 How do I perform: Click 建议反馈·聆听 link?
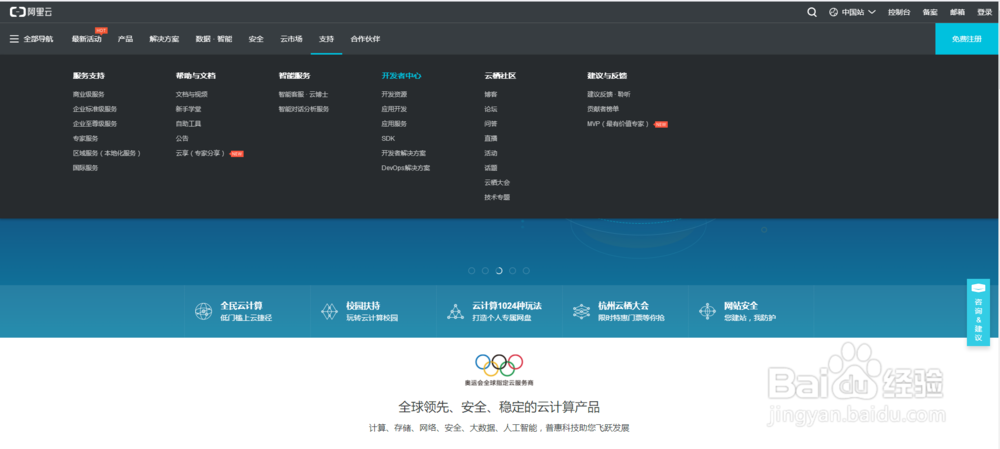tap(609, 94)
